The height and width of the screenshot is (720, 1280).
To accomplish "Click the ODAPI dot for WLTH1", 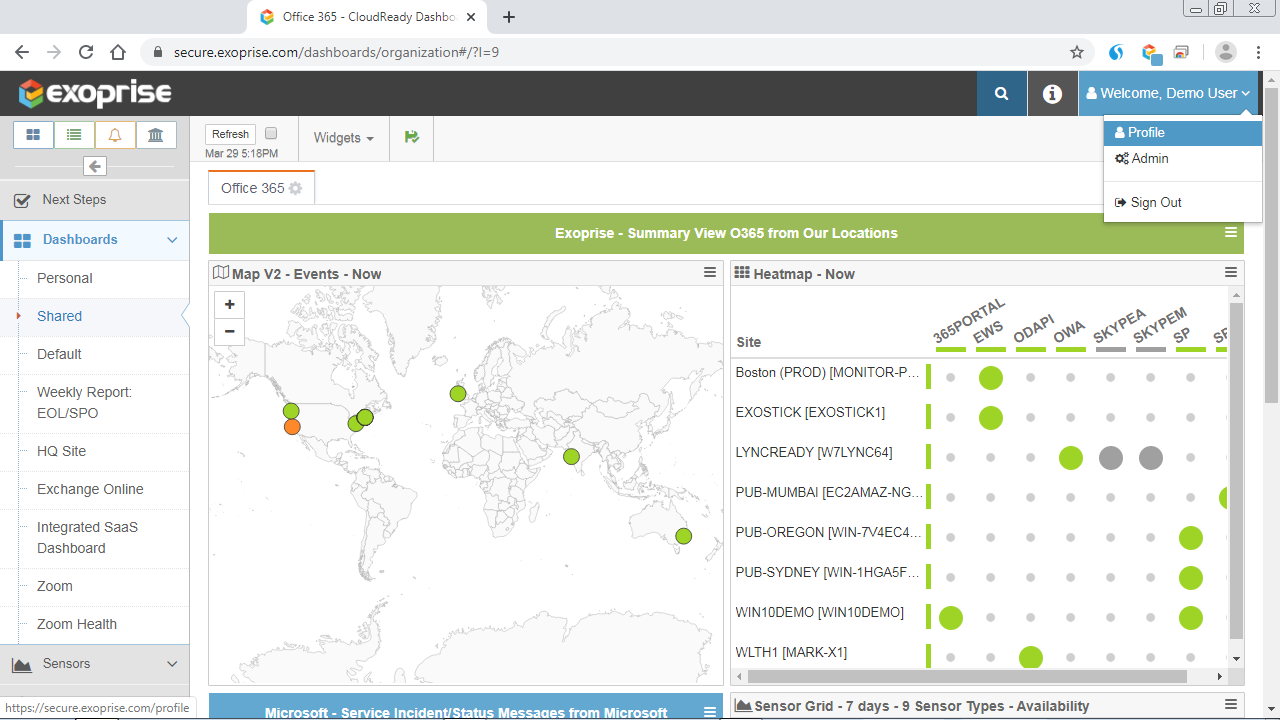I will pos(1031,657).
